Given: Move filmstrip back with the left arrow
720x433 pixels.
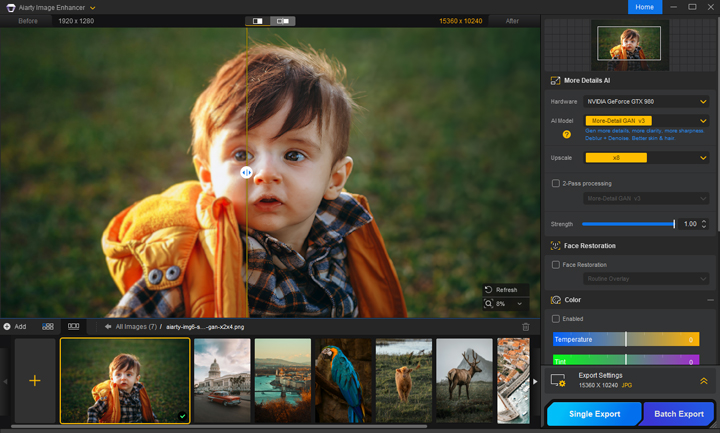Looking at the screenshot, I should tap(5, 381).
